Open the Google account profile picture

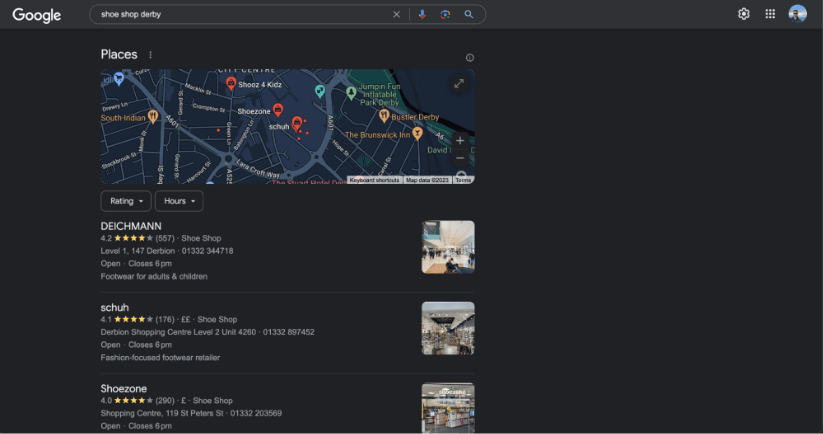[797, 14]
